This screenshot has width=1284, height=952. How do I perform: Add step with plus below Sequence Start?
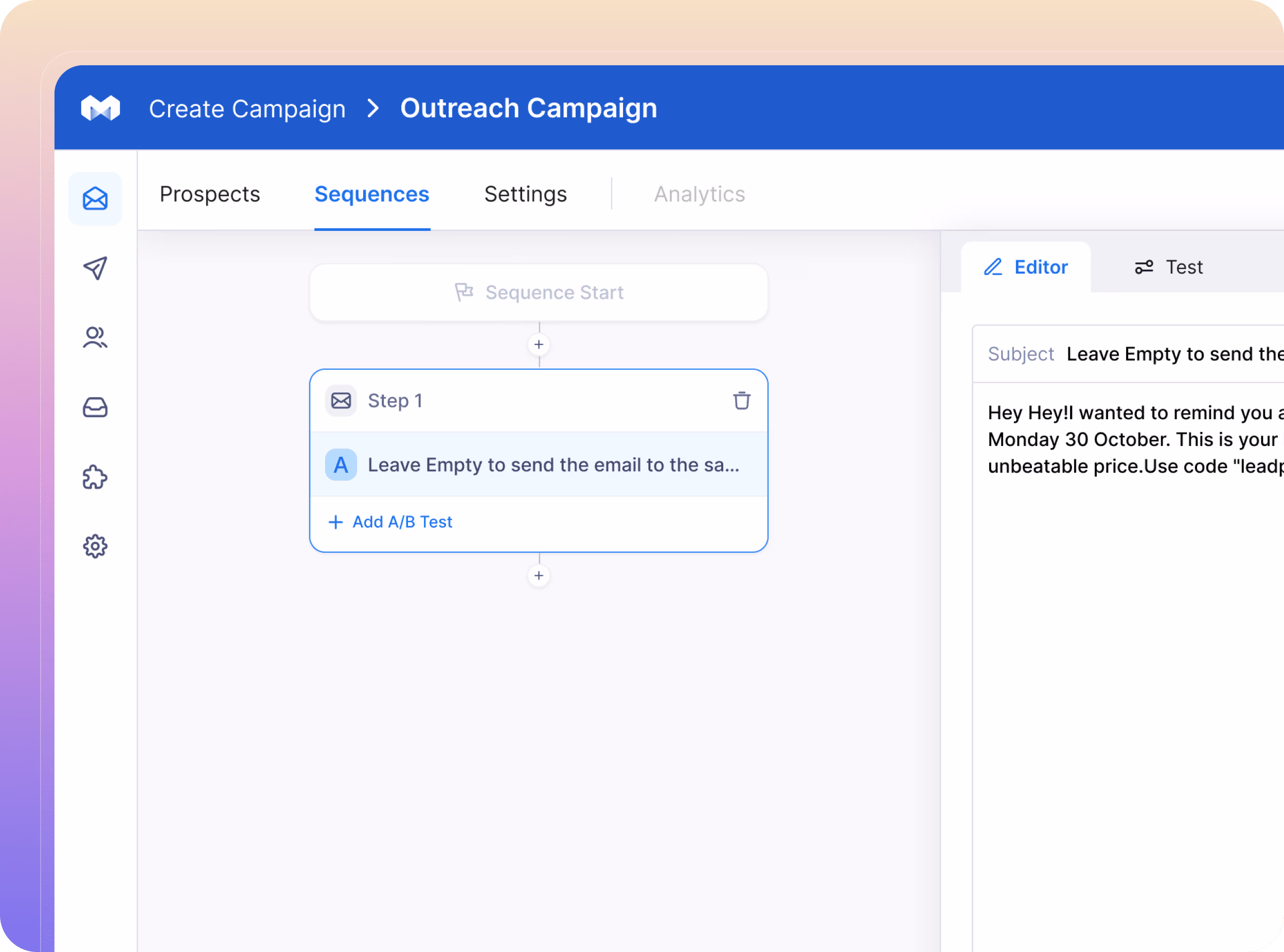(x=538, y=345)
